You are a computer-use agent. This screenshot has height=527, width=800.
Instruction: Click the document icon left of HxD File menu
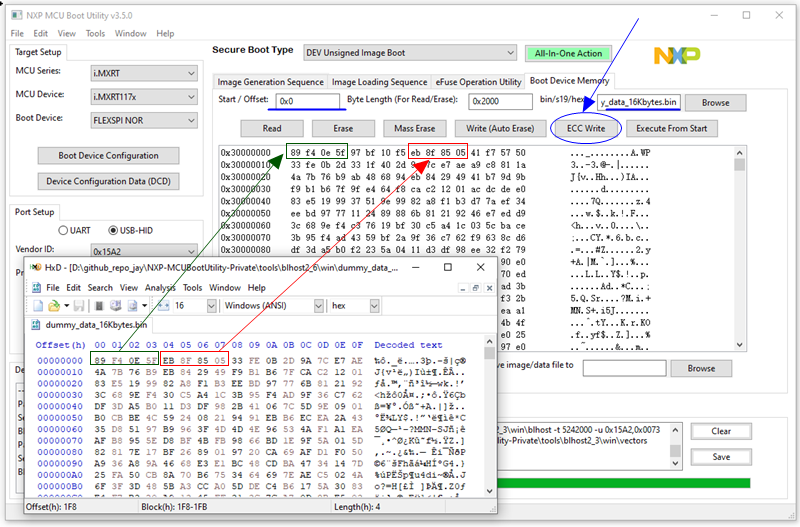click(36, 288)
